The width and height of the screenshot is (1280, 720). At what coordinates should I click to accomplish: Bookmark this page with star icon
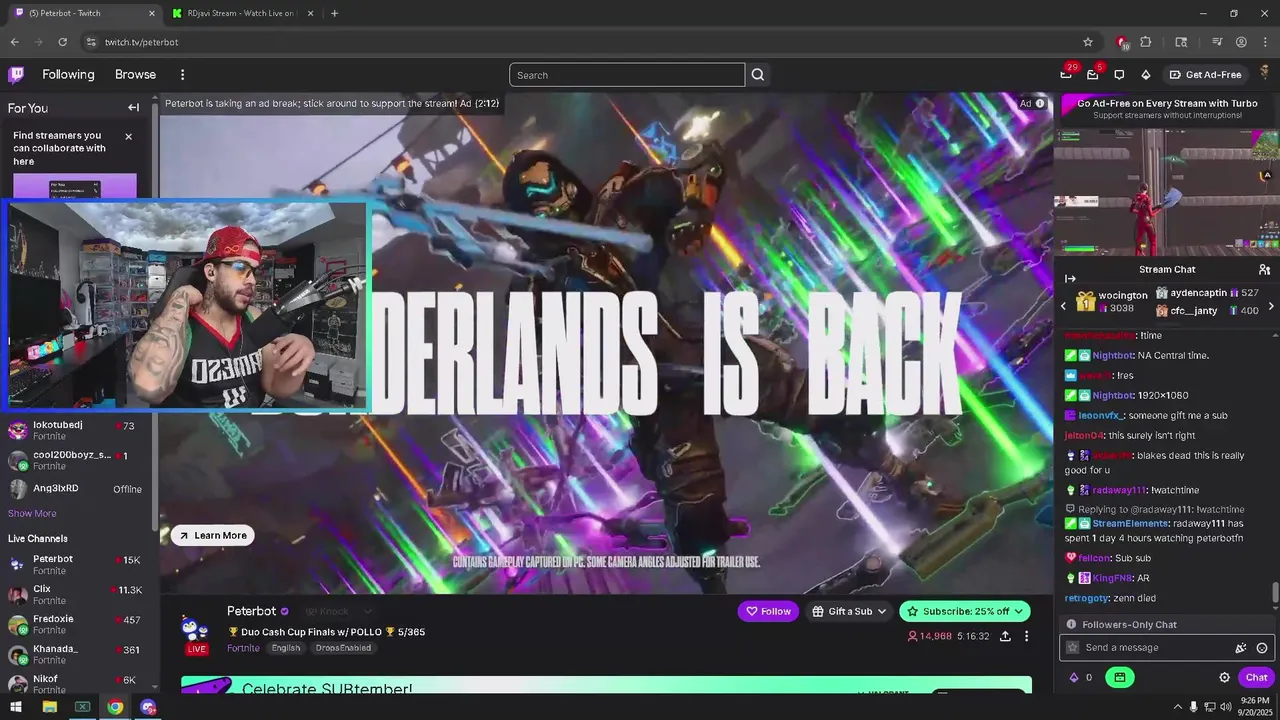click(x=1088, y=42)
